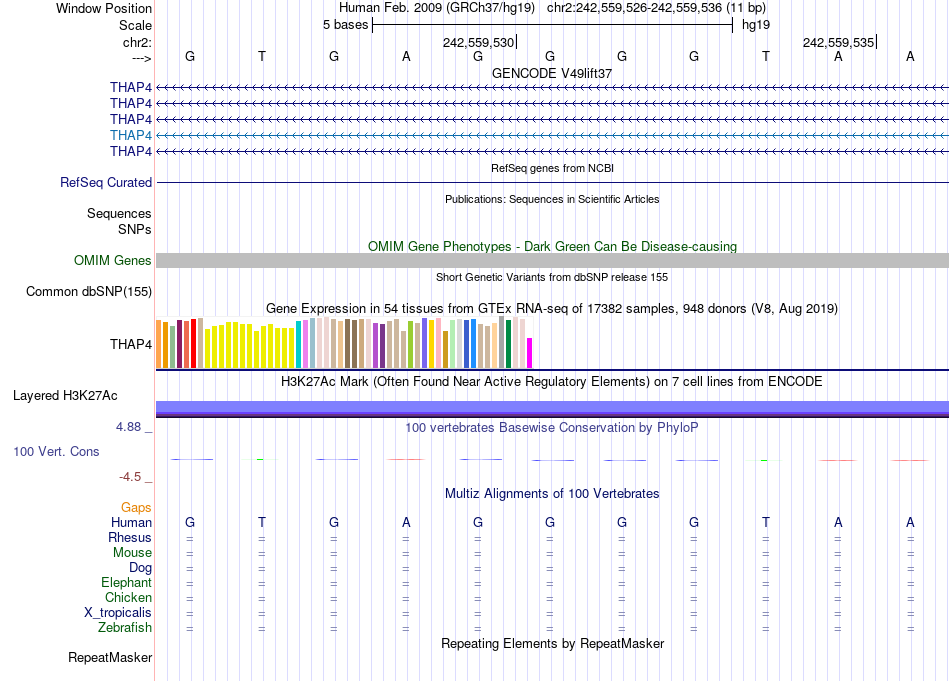Click the H3K27Ac Mark ENCODE track title
The image size is (950, 681).
click(x=552, y=382)
